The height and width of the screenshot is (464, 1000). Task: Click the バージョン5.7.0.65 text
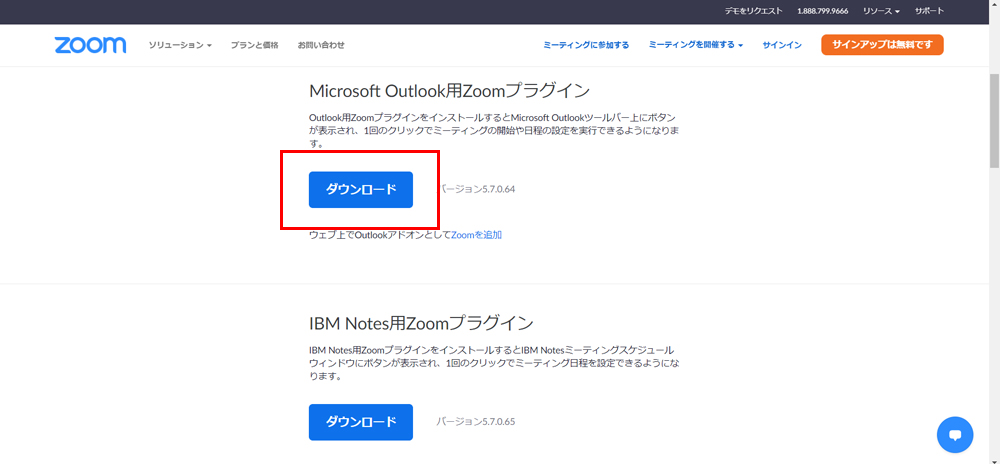pos(476,422)
